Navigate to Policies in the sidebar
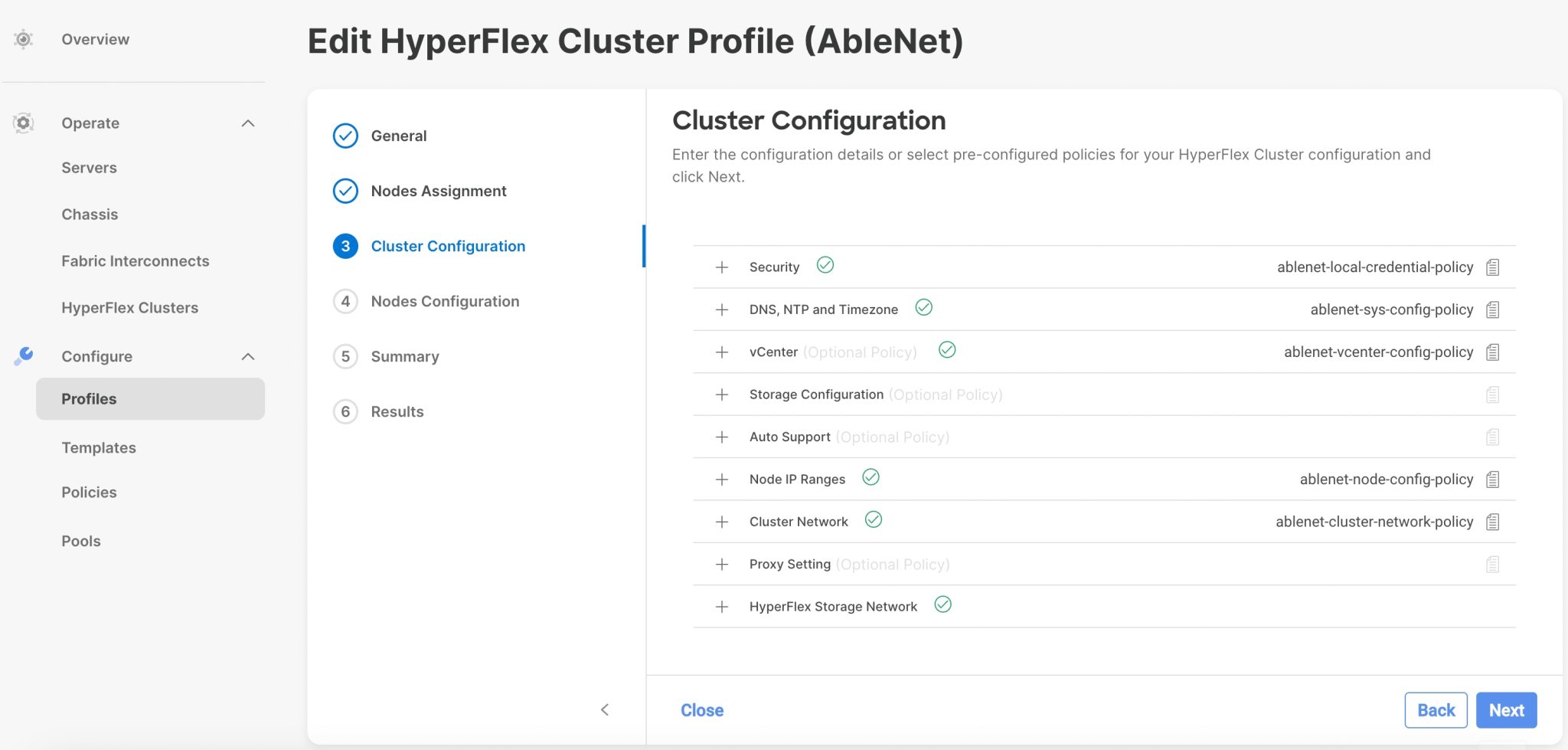 [89, 492]
